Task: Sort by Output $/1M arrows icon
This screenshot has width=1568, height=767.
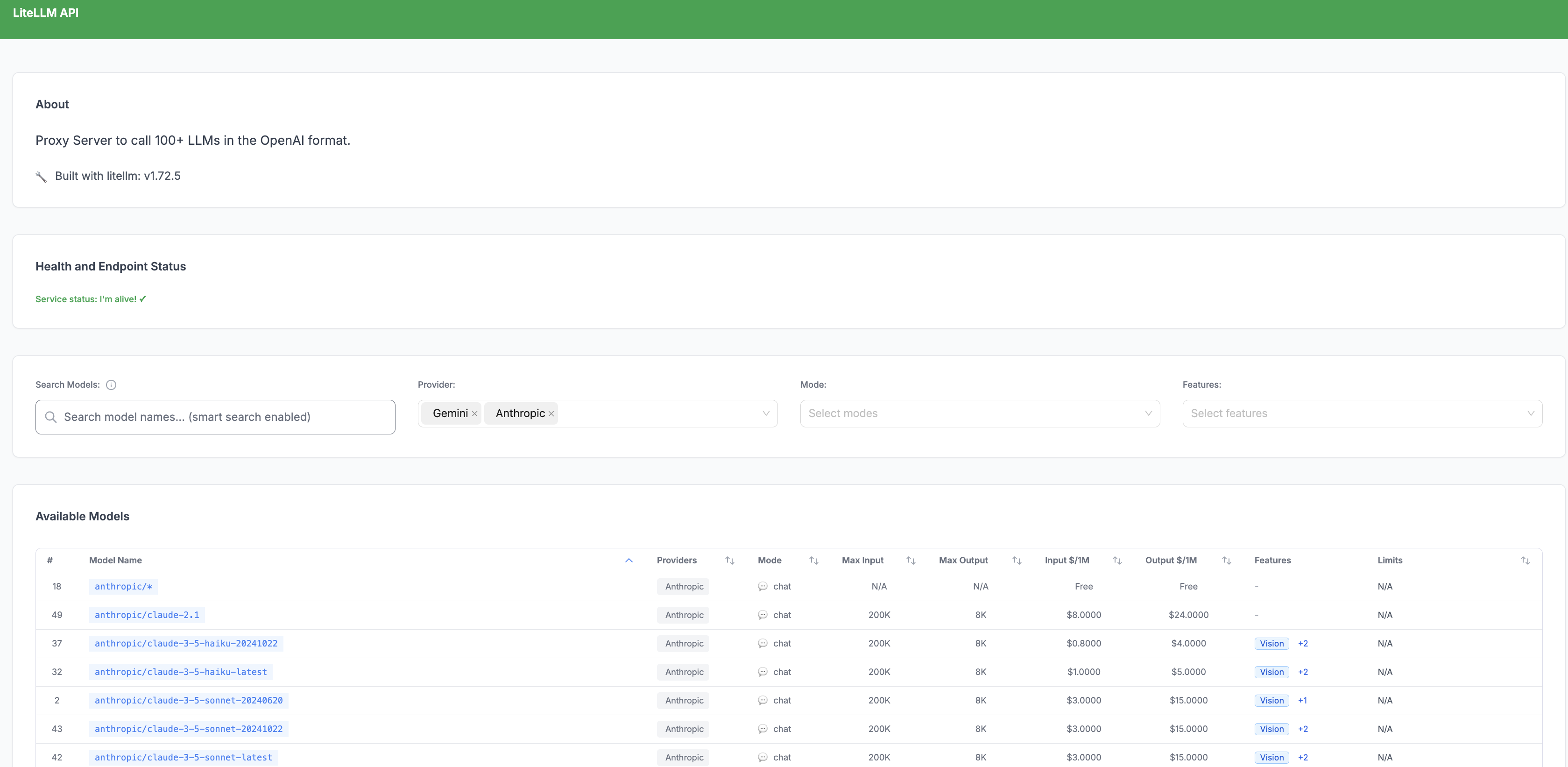Action: tap(1226, 560)
